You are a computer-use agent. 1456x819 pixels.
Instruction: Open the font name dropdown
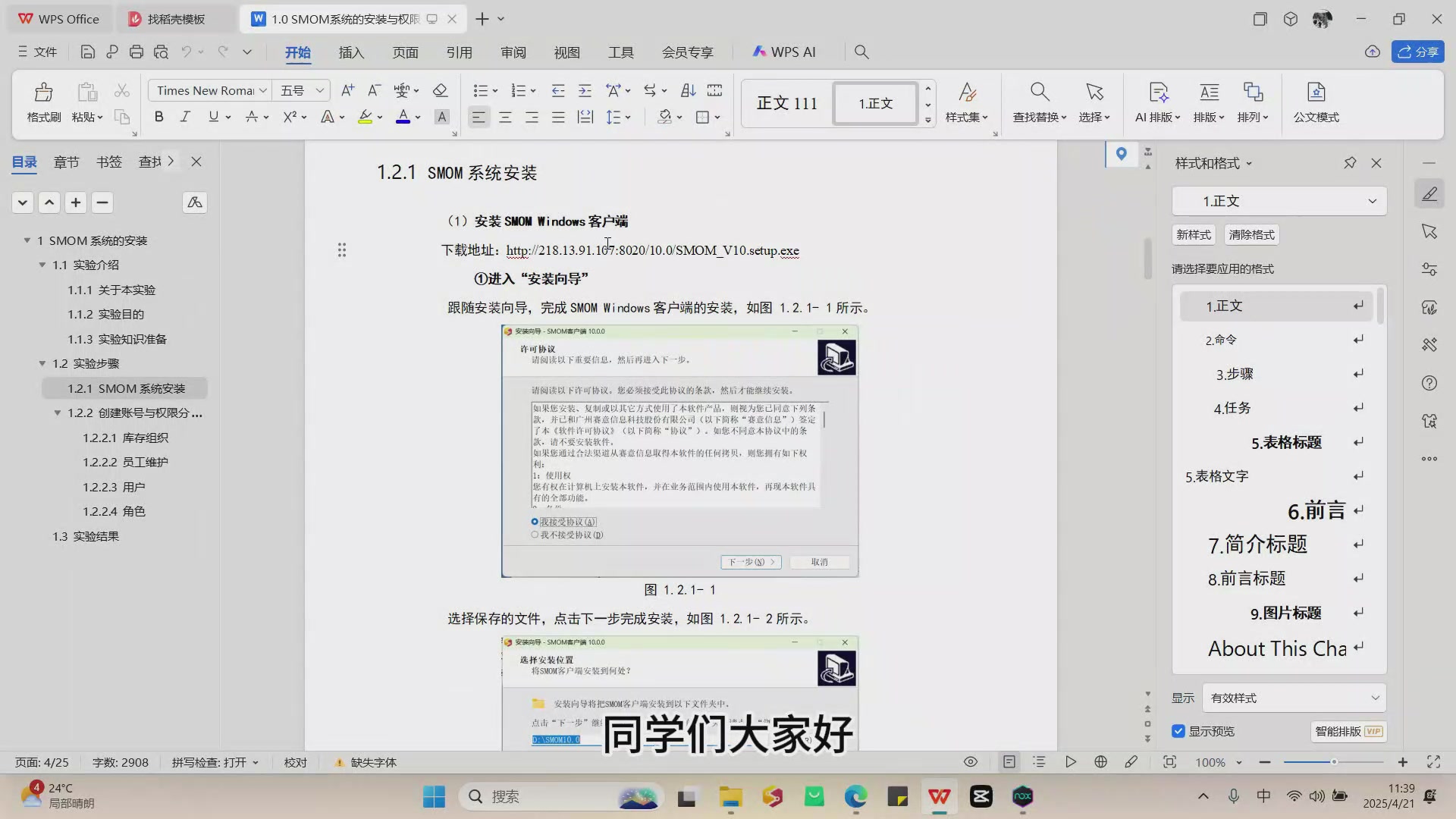(263, 90)
